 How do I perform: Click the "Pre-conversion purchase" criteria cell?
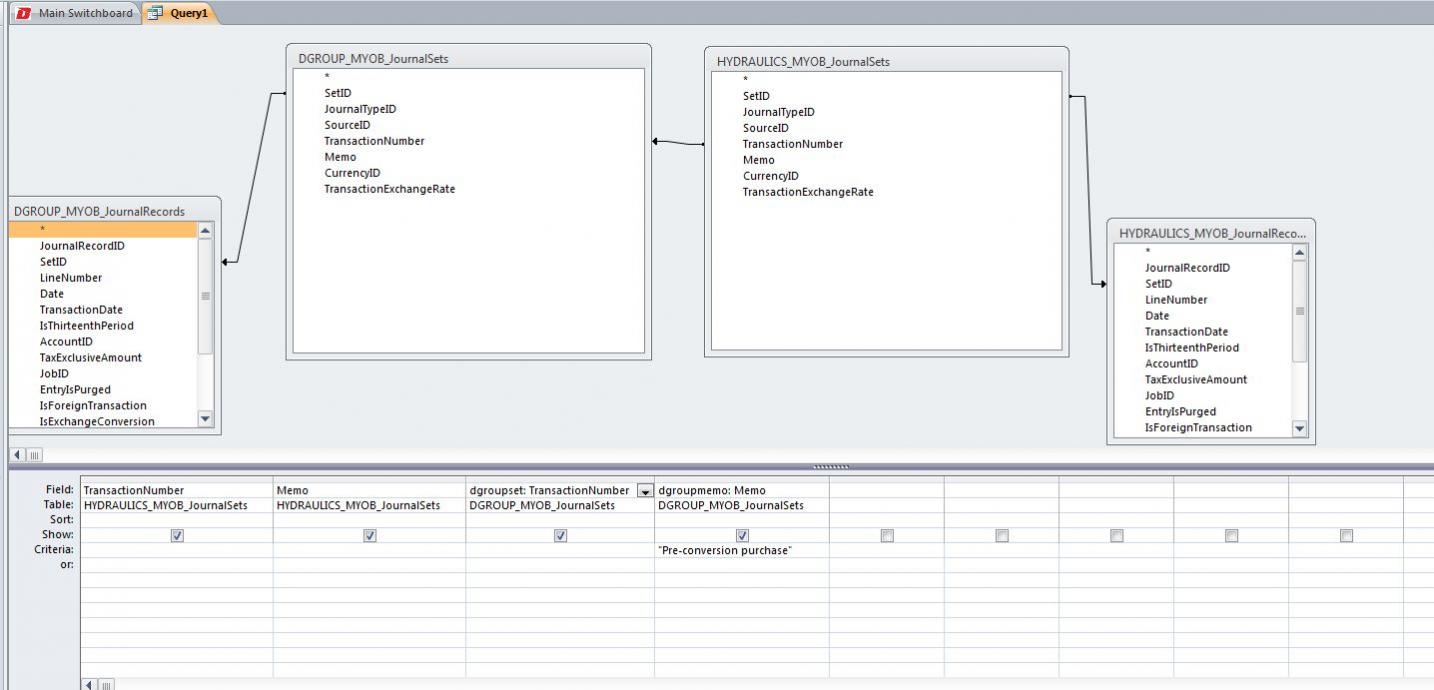click(742, 551)
